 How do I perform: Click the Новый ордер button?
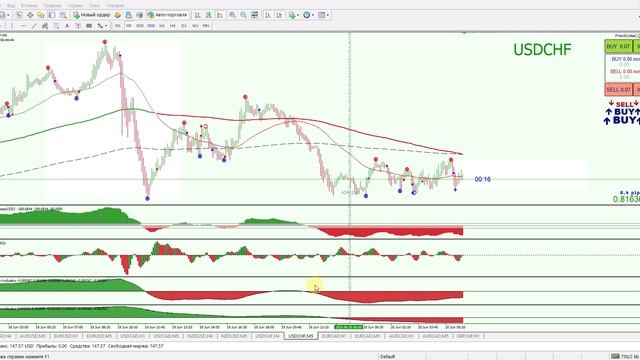coord(92,15)
